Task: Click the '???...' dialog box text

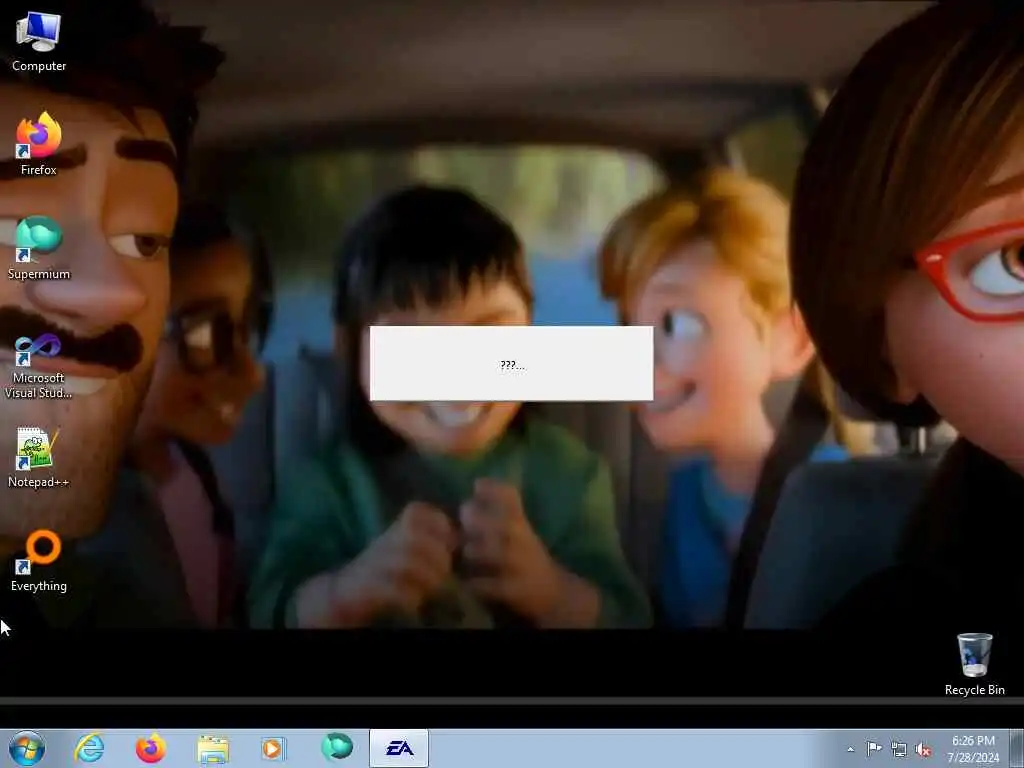Action: click(x=512, y=364)
